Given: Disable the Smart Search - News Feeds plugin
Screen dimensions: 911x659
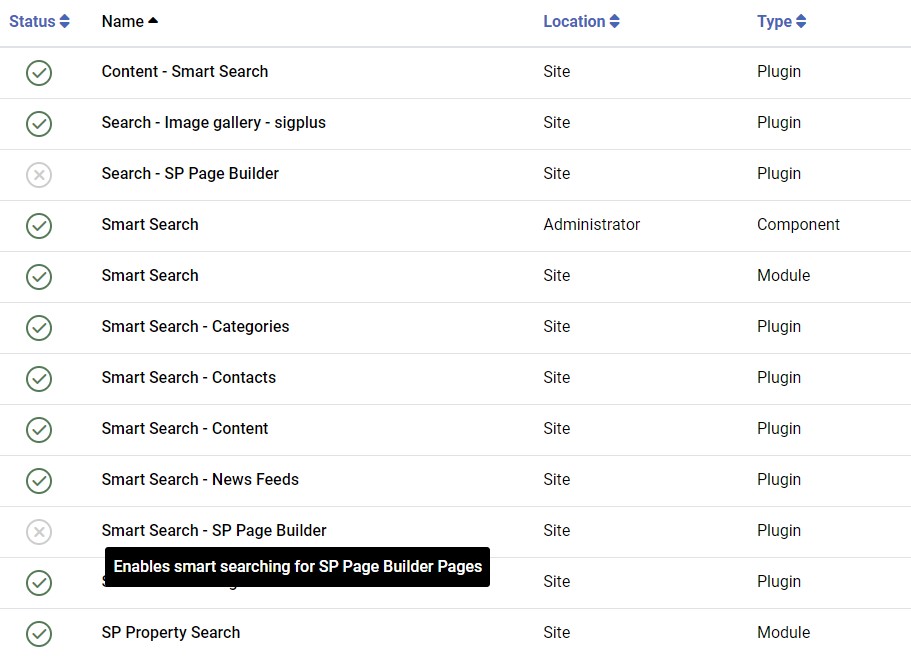Looking at the screenshot, I should (39, 480).
